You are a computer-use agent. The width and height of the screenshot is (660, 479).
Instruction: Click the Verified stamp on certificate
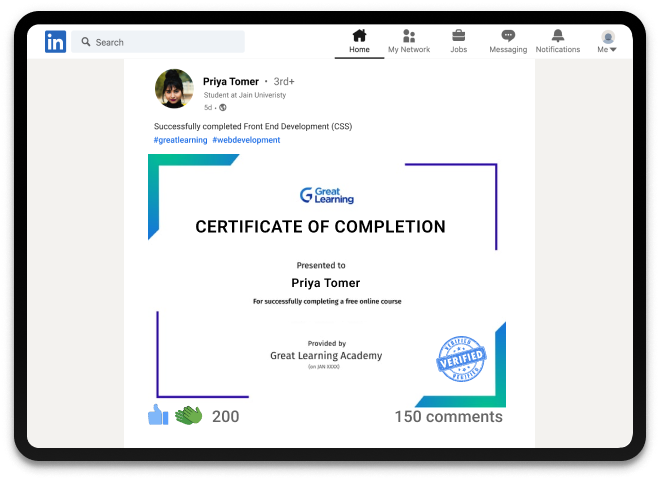(461, 359)
